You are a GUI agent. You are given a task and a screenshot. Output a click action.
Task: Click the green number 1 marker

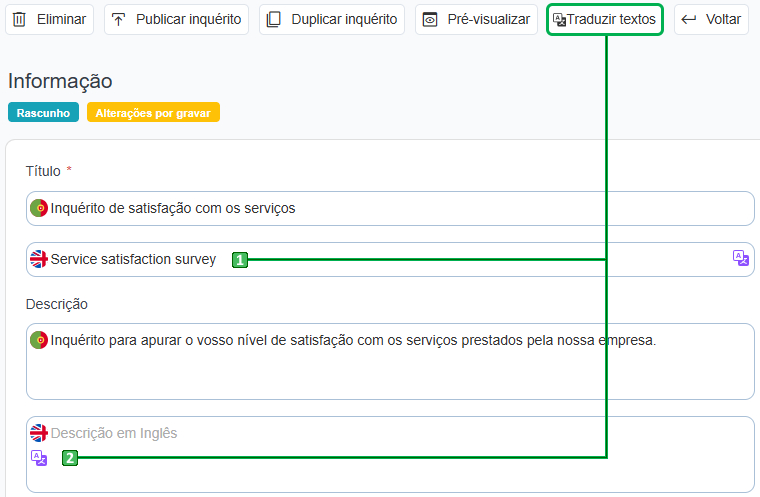(x=240, y=259)
